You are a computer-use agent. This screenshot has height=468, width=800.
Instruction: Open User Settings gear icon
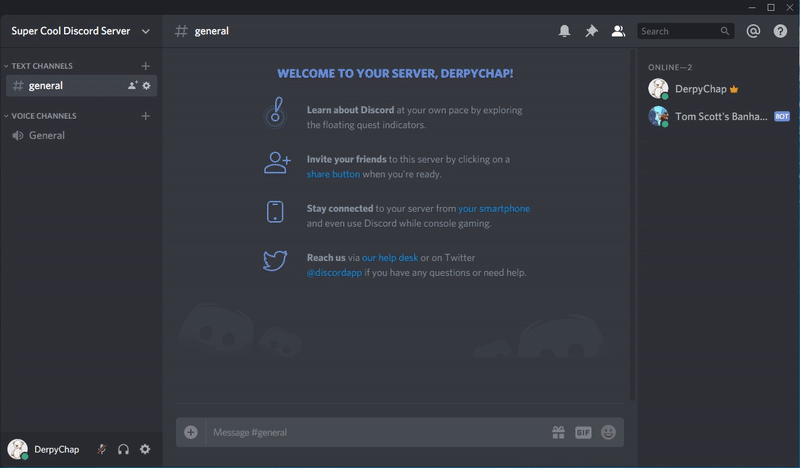145,449
